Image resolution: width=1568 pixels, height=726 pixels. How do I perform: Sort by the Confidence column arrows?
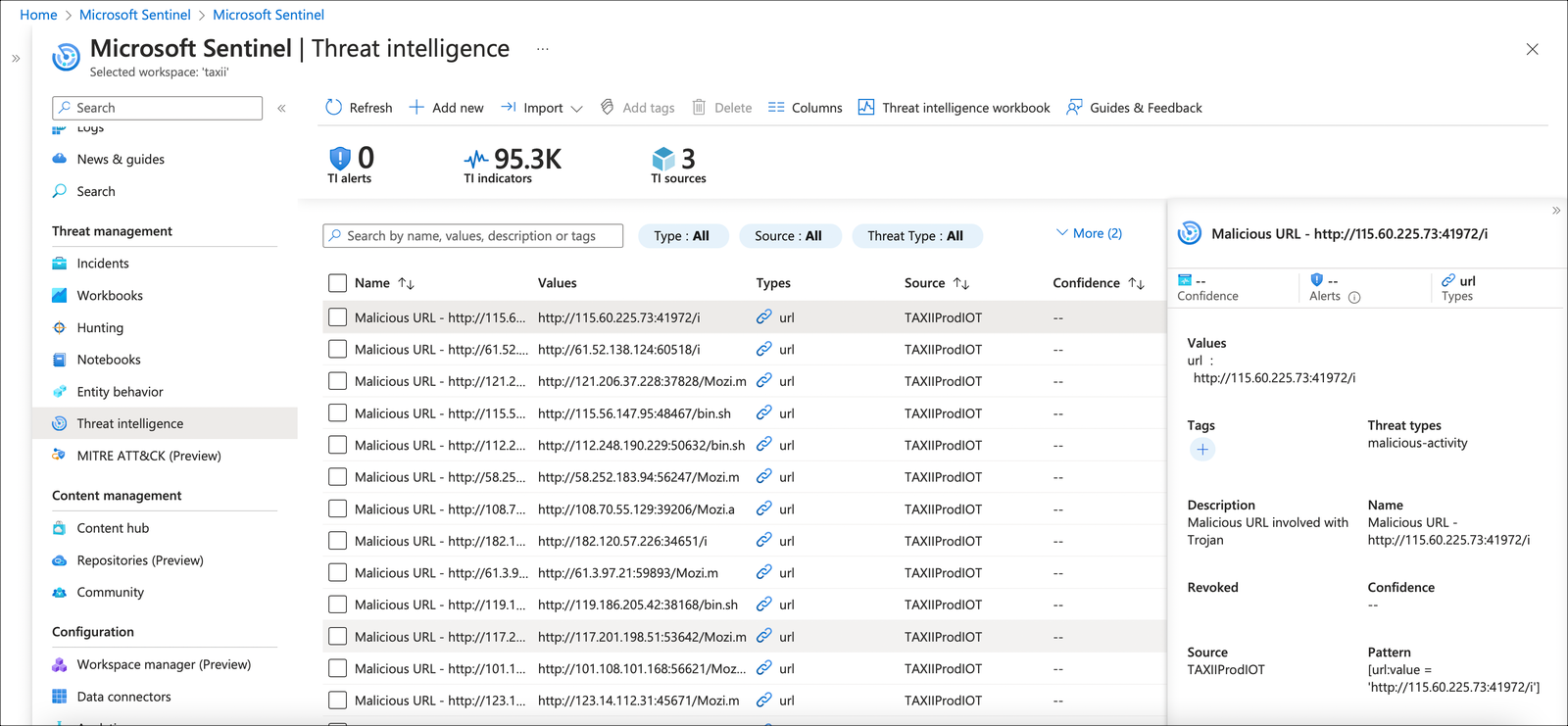pos(1137,283)
